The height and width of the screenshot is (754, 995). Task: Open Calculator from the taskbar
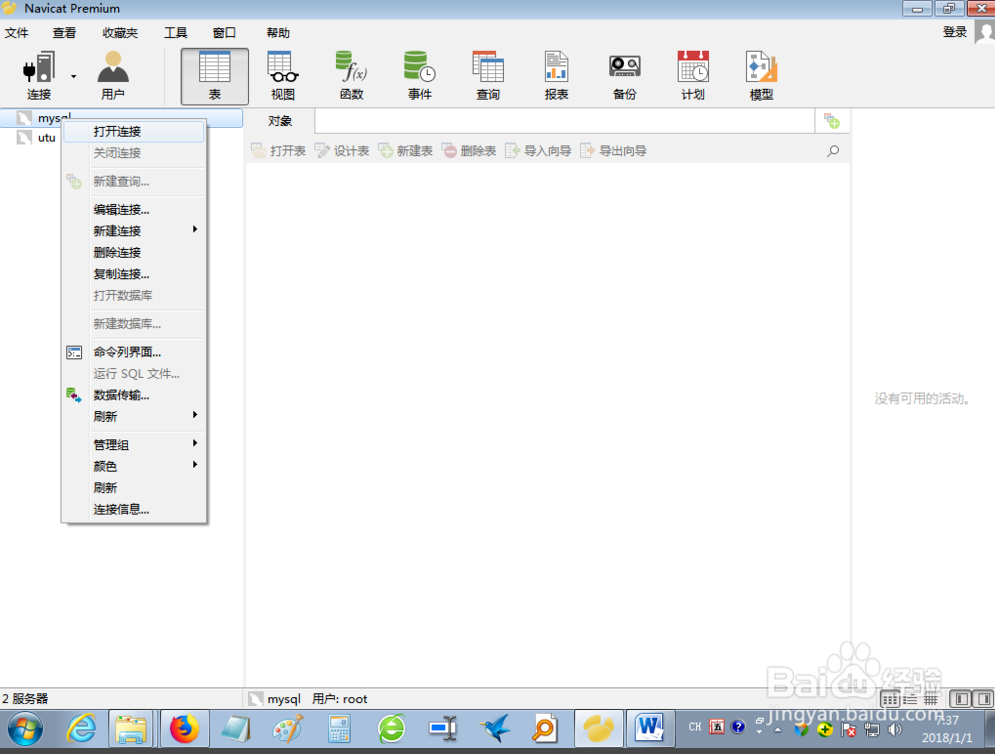point(339,729)
